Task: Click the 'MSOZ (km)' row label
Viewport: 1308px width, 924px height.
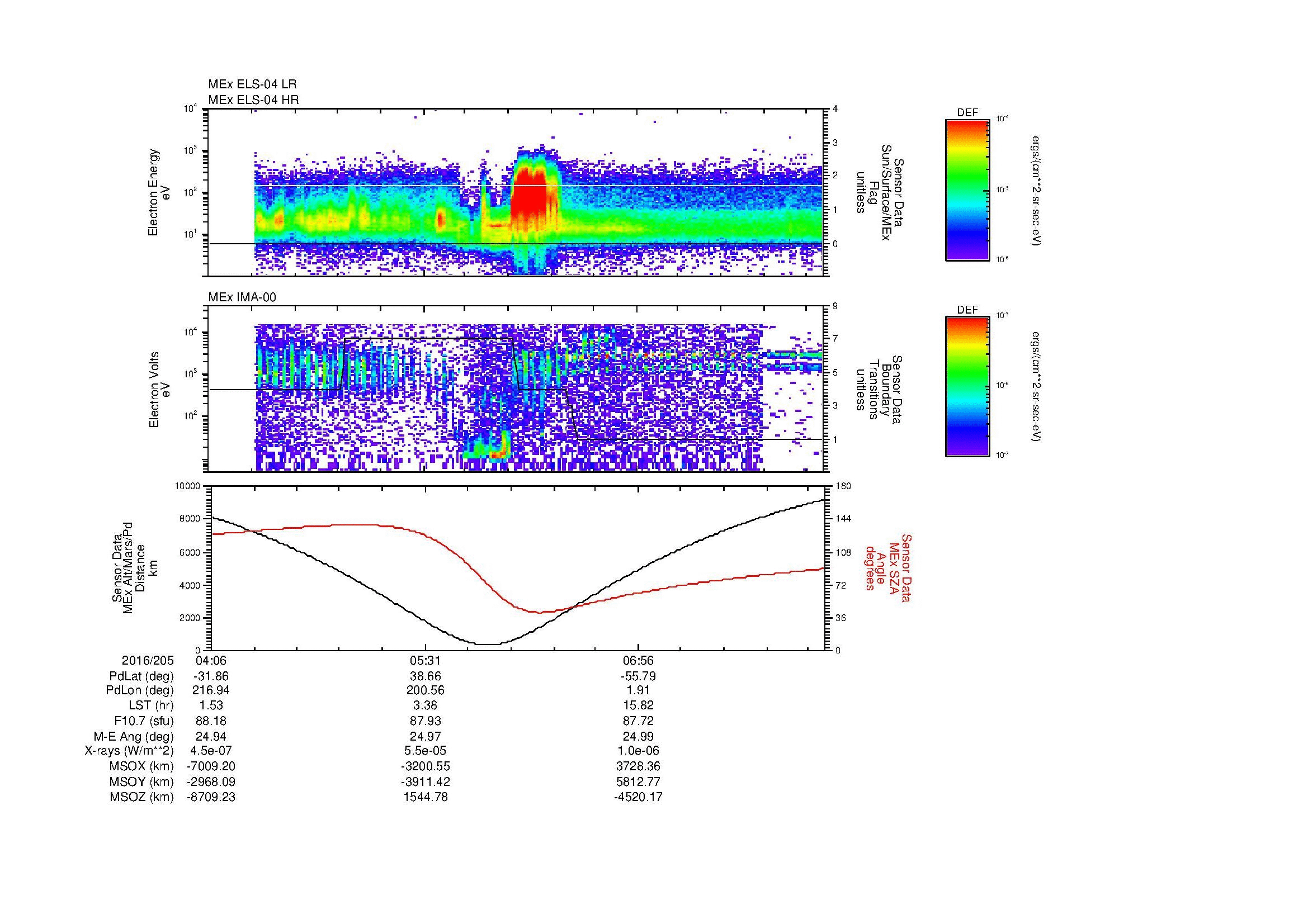Action: (141, 797)
